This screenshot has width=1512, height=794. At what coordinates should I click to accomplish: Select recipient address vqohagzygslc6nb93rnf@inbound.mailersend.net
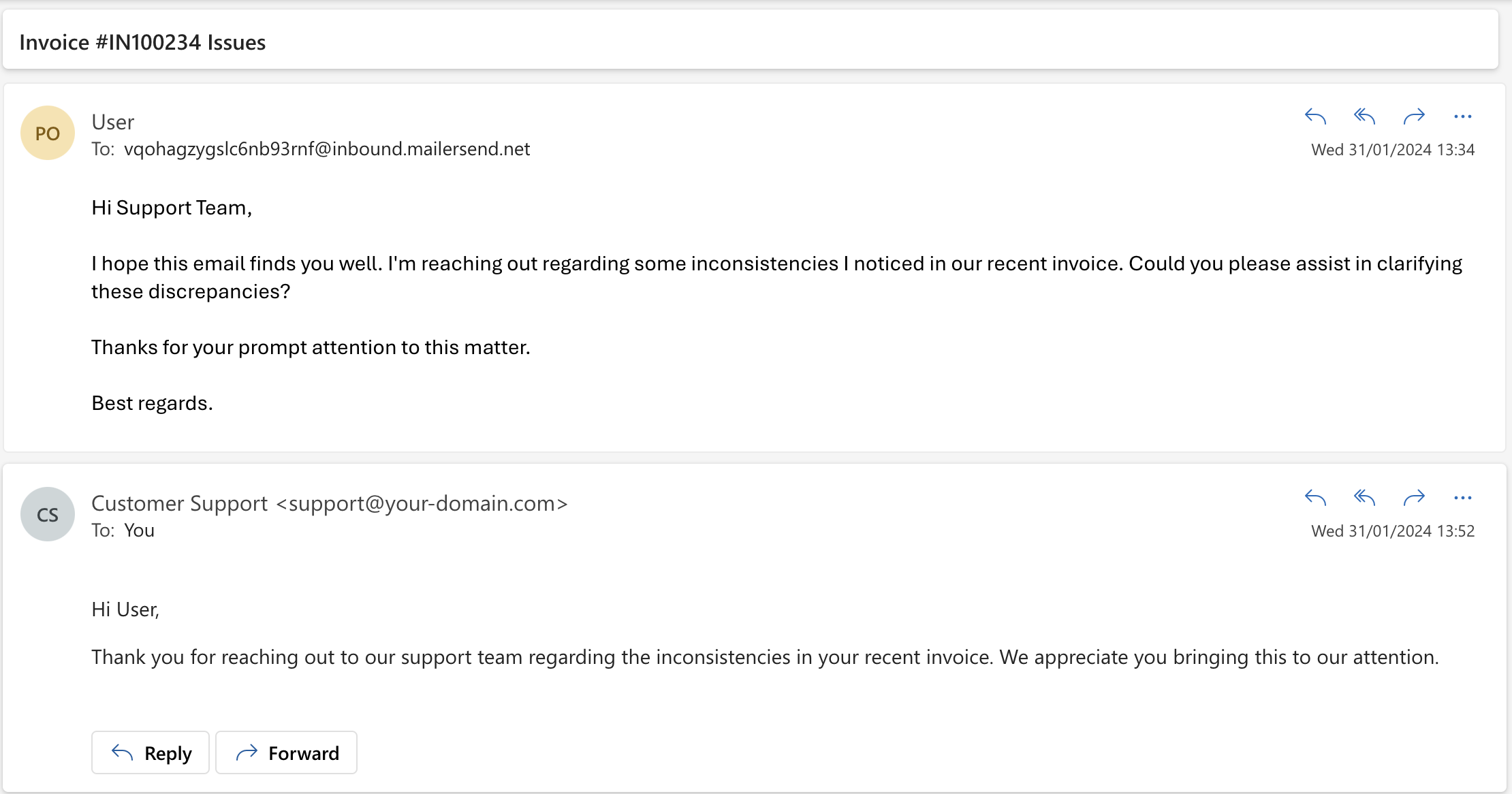pos(326,149)
